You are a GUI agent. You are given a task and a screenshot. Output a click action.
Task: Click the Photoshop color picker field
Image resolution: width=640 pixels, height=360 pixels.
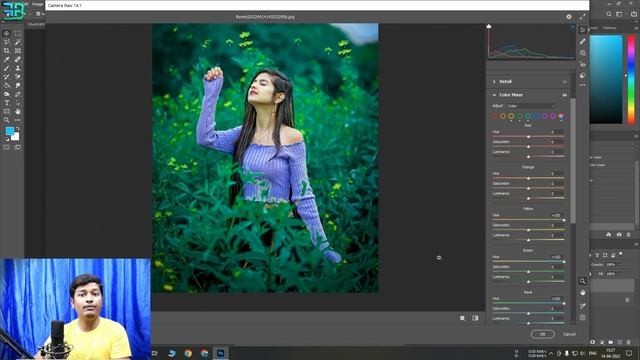606,80
